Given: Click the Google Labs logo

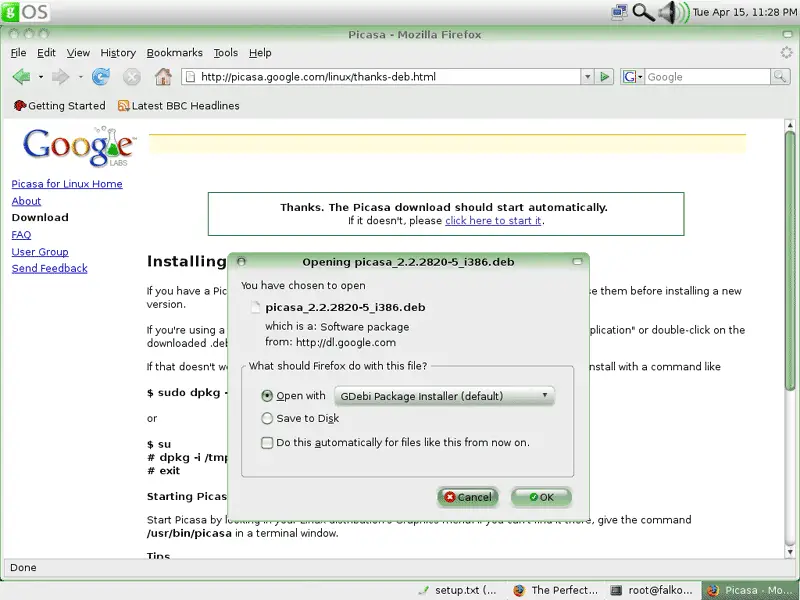Looking at the screenshot, I should (79, 147).
